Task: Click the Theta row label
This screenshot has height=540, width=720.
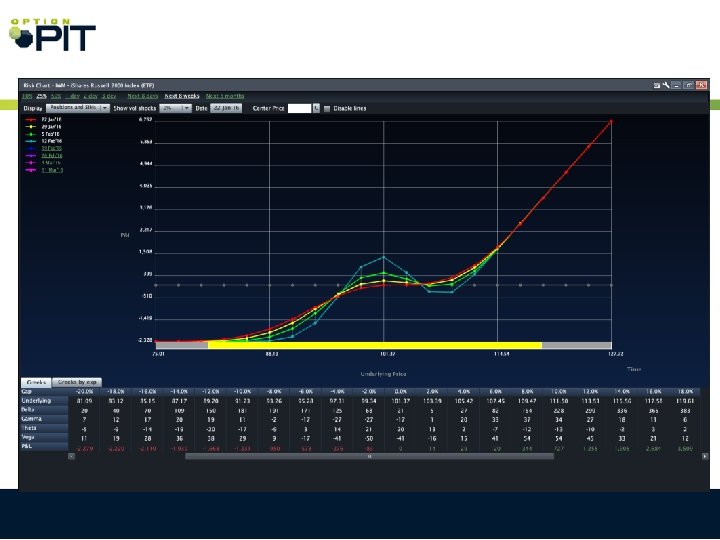Action: click(x=44, y=428)
